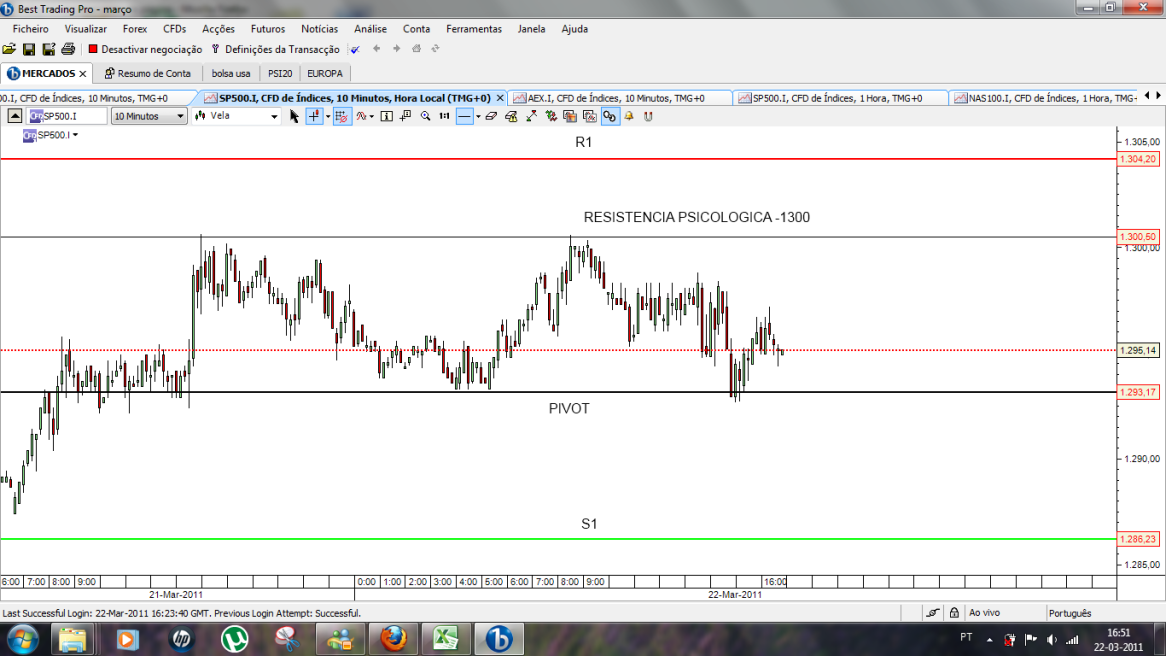This screenshot has height=656, width=1166.
Task: Select the horizontal line drawing tool
Action: point(464,116)
